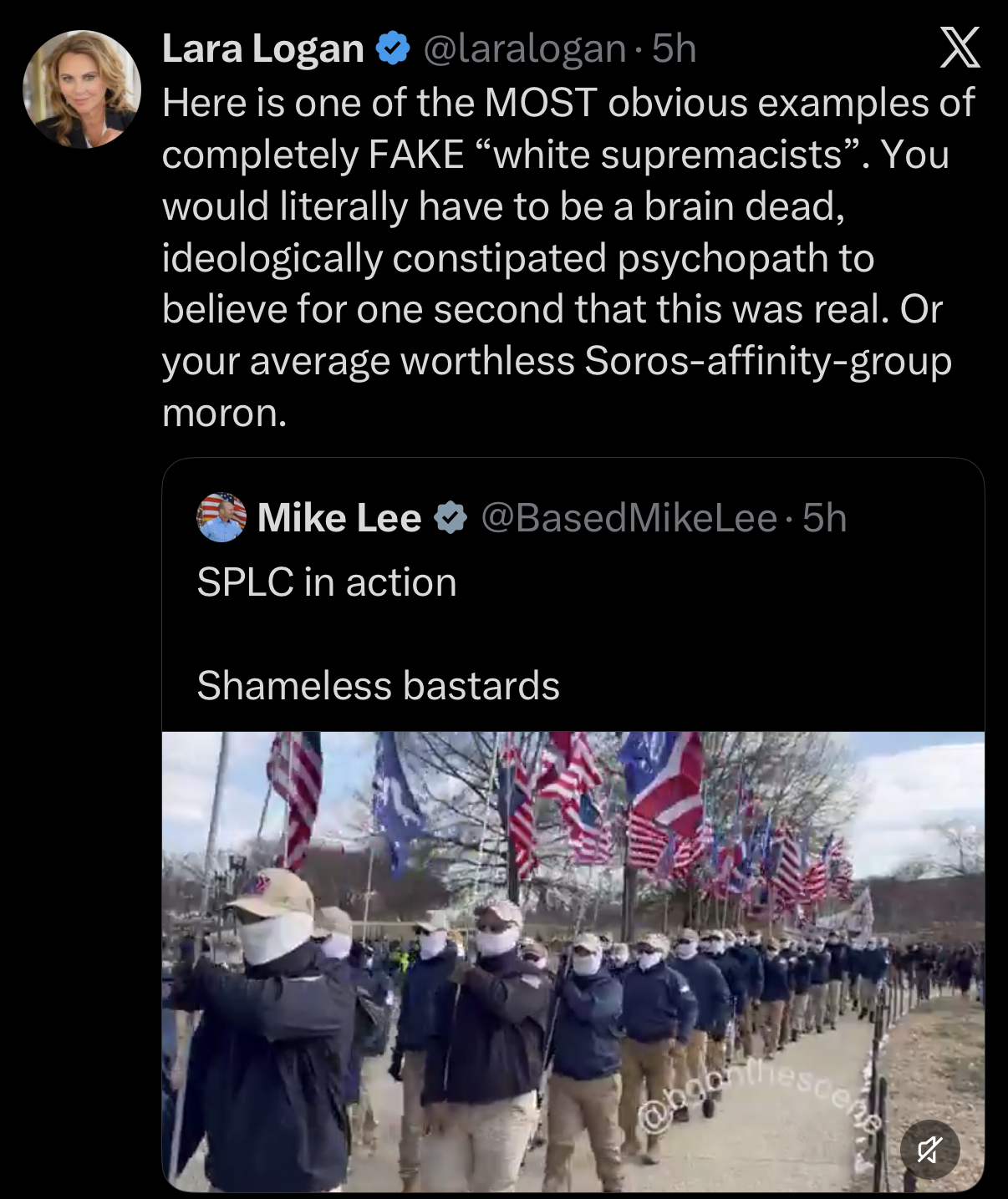Screen dimensions: 1008x1199
Task: Click the @laralogan handle
Action: coord(524,48)
